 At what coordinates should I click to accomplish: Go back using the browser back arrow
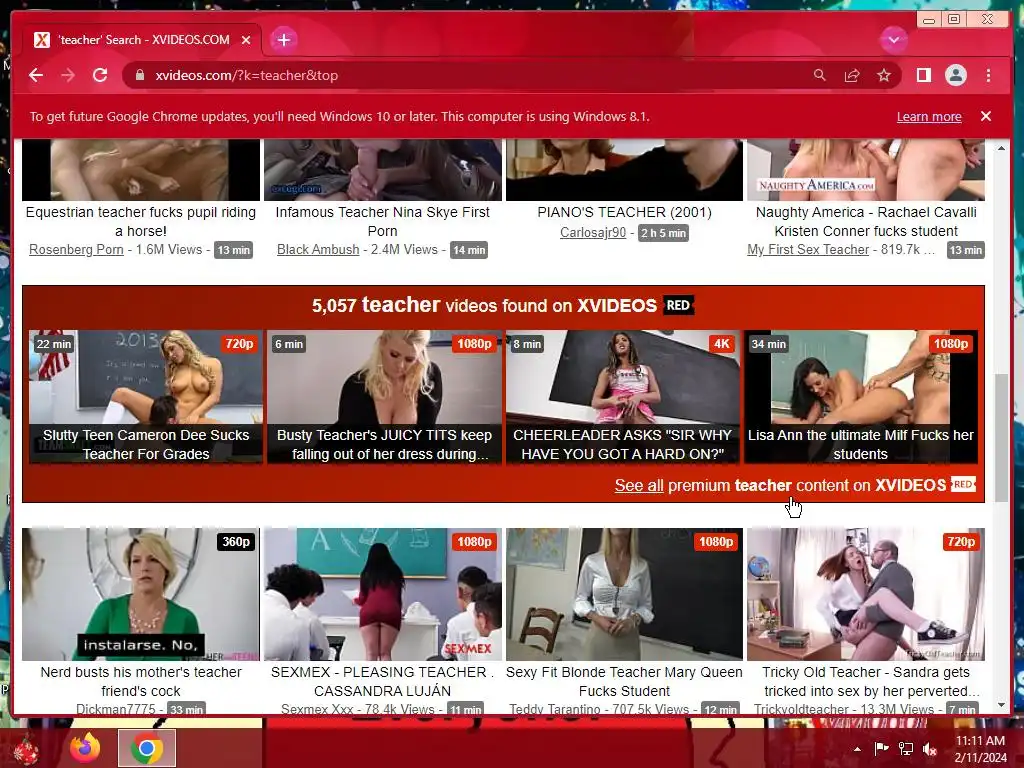36,75
